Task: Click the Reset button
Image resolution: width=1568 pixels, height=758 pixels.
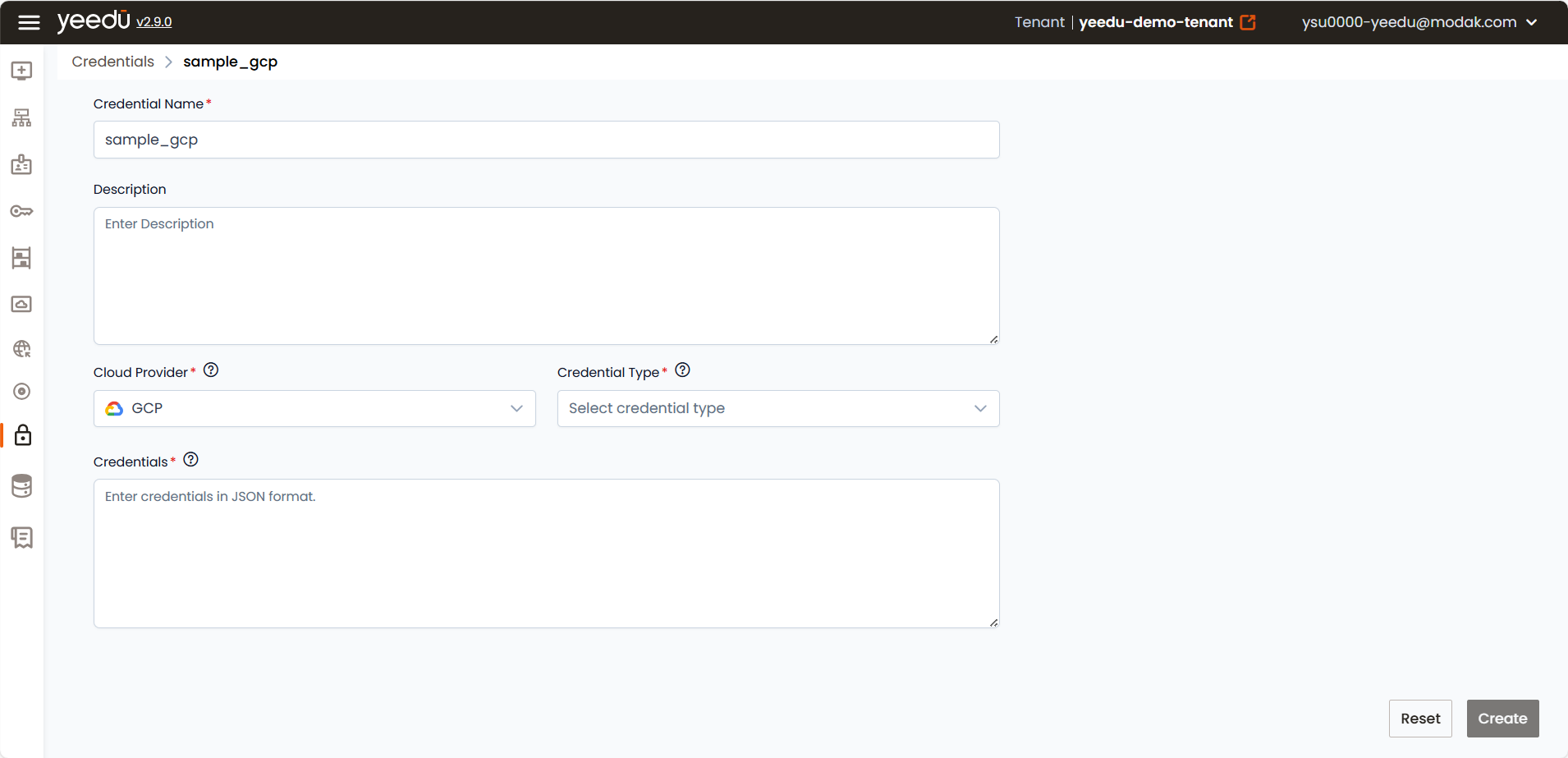Action: (1420, 719)
